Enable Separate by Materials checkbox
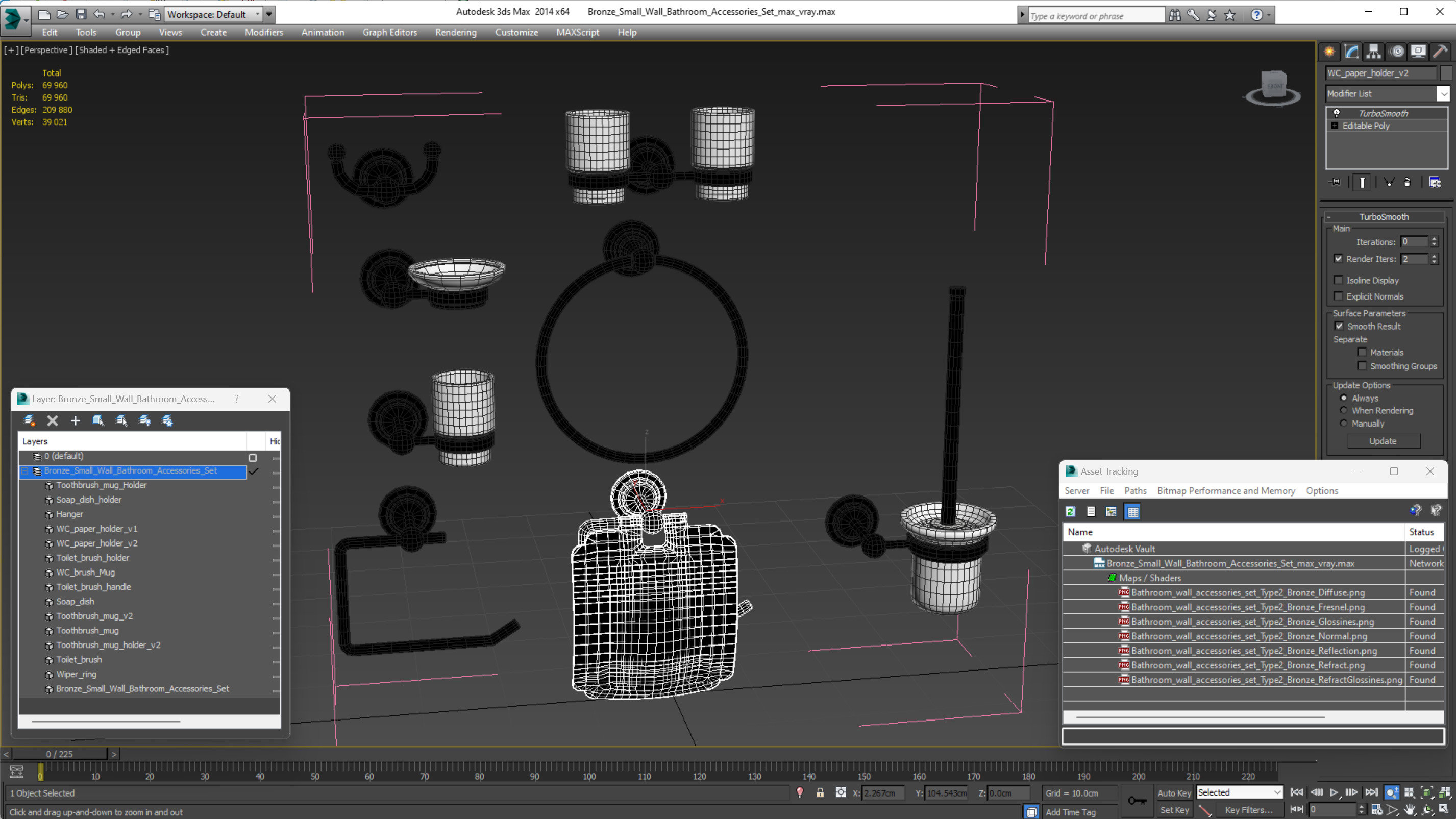This screenshot has width=1456, height=819. 1362,352
